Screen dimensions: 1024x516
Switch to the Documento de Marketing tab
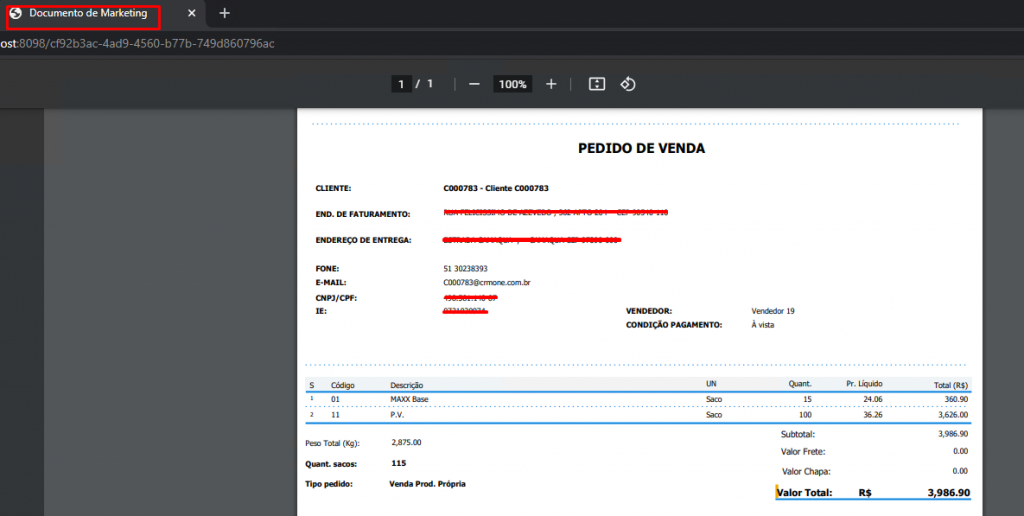88,14
